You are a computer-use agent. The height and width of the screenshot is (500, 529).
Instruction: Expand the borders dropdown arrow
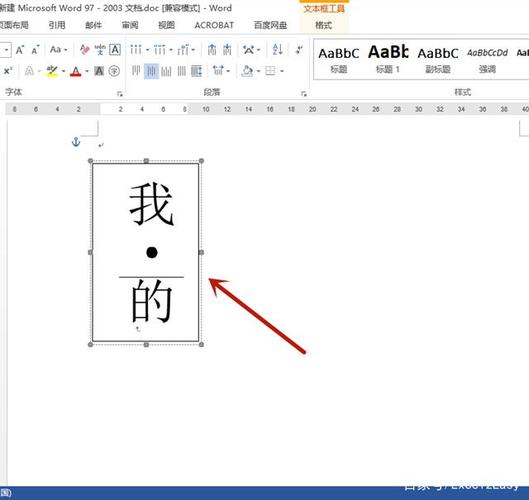click(x=282, y=71)
